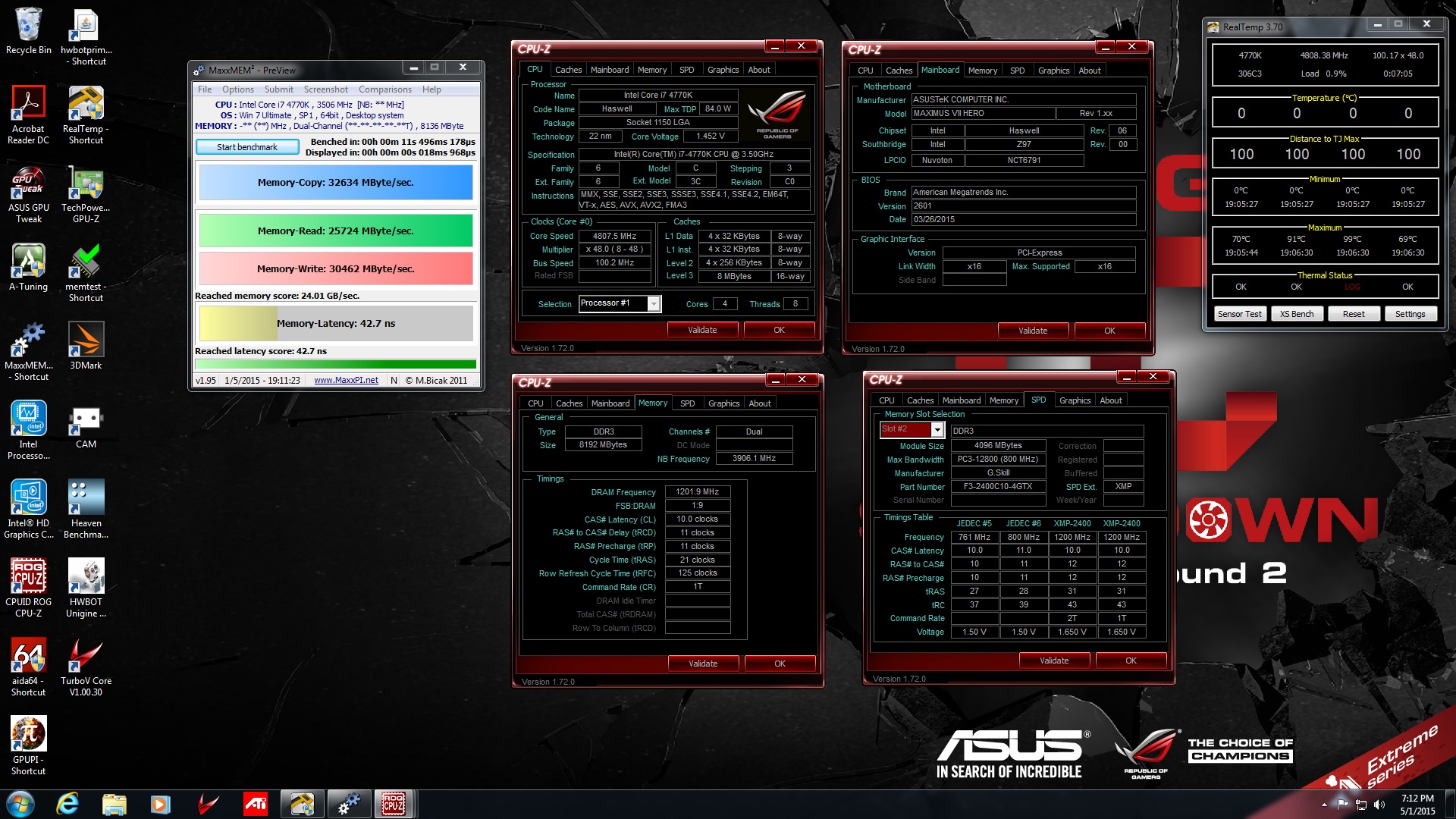1456x819 pixels.
Task: Click the Core Speed 4807.5 MHz field
Action: pyautogui.click(x=614, y=236)
